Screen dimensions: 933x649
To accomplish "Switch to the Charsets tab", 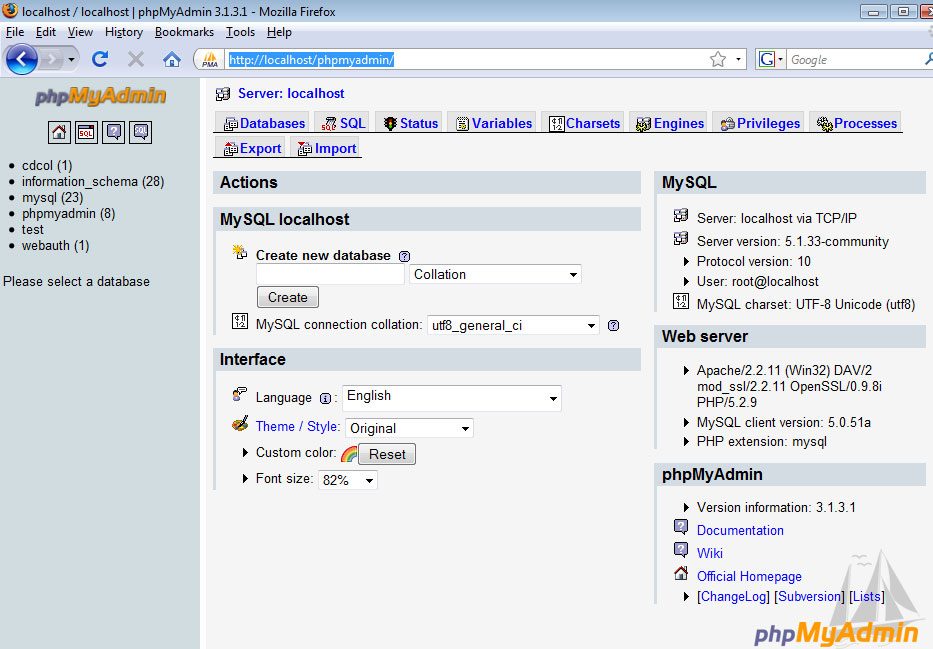I will (x=584, y=123).
